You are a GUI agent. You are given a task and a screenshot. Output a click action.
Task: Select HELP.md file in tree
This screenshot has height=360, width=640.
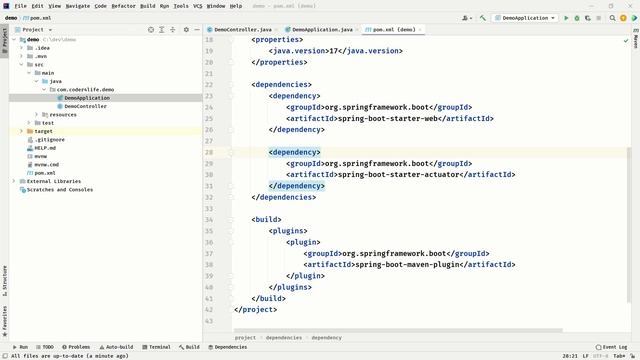[x=45, y=148]
